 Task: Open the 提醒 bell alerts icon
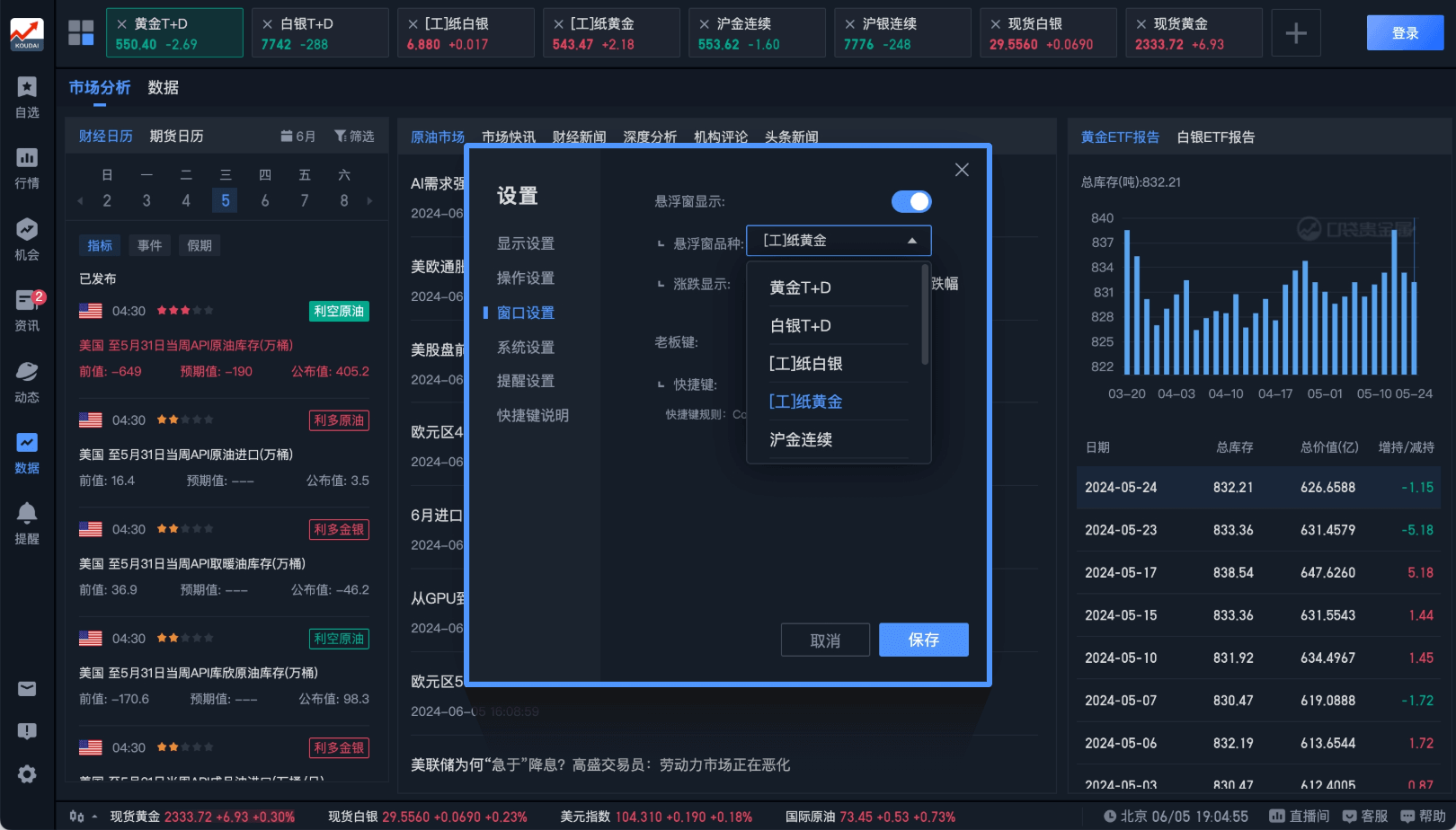click(27, 523)
